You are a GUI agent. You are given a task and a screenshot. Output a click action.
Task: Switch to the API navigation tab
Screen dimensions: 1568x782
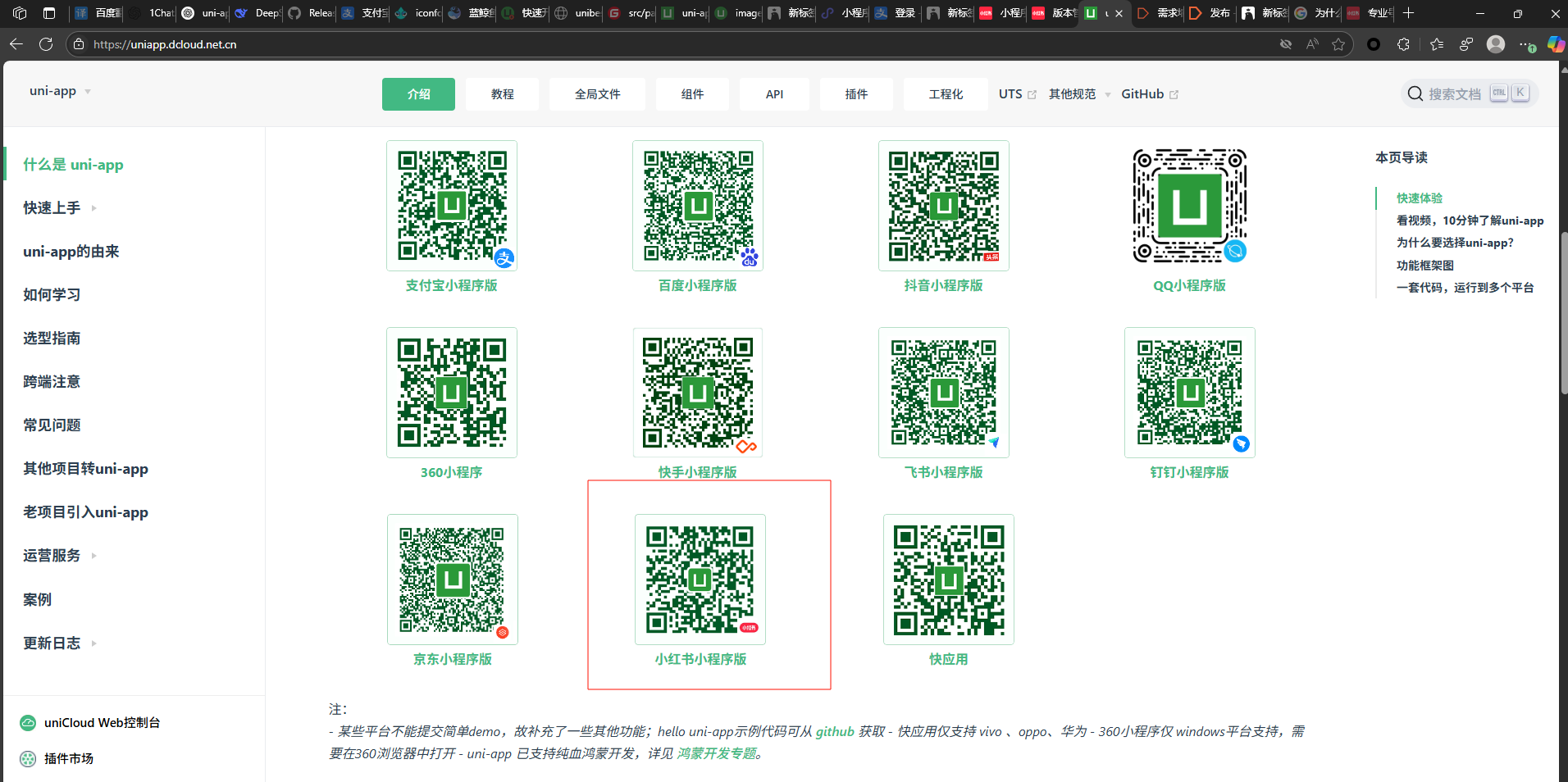pyautogui.click(x=774, y=94)
